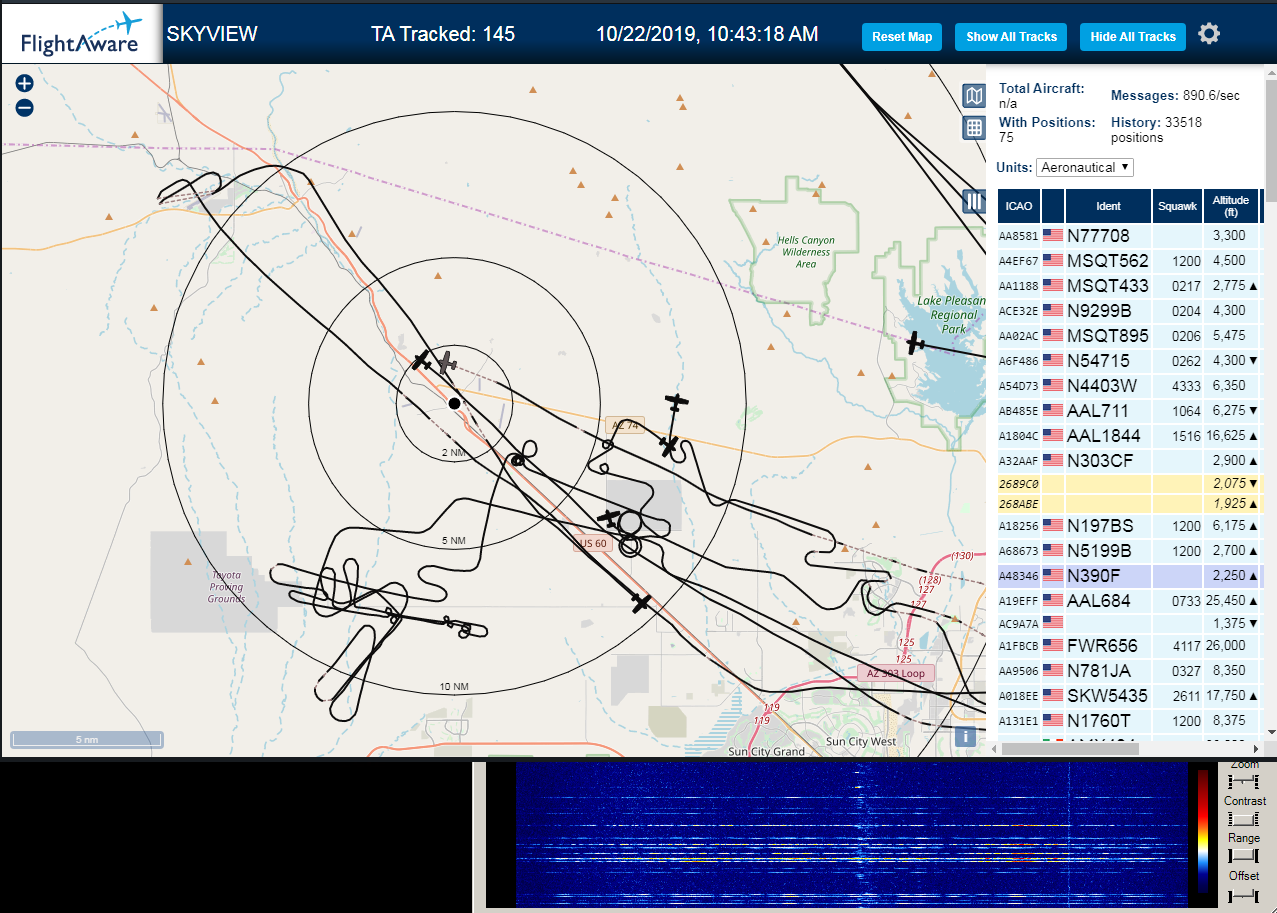Open the map layer selector icon
1277x913 pixels.
click(x=974, y=96)
